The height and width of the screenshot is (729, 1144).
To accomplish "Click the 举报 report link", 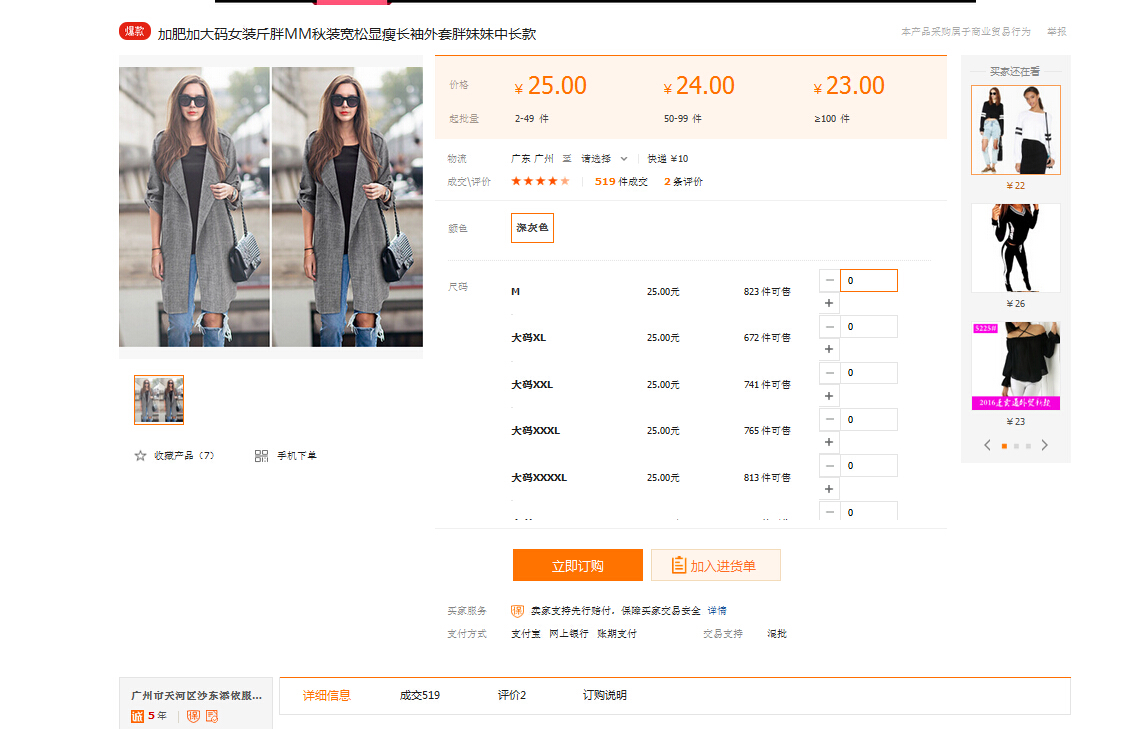I will 1057,32.
